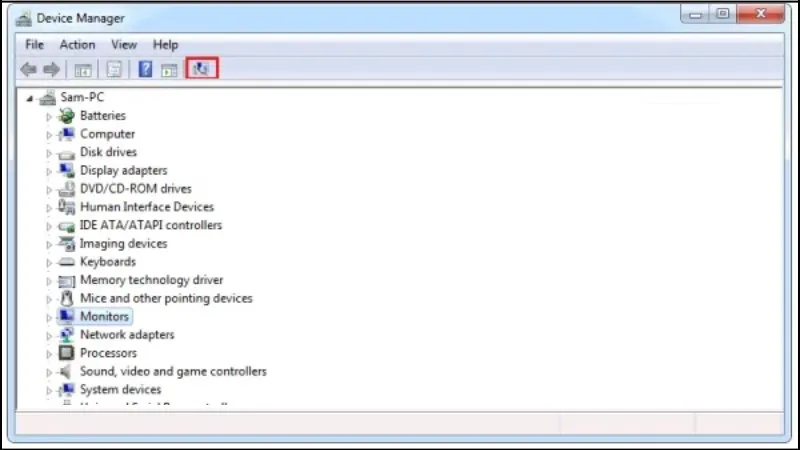
Task: Expand the Network adapters node
Action: (x=48, y=335)
